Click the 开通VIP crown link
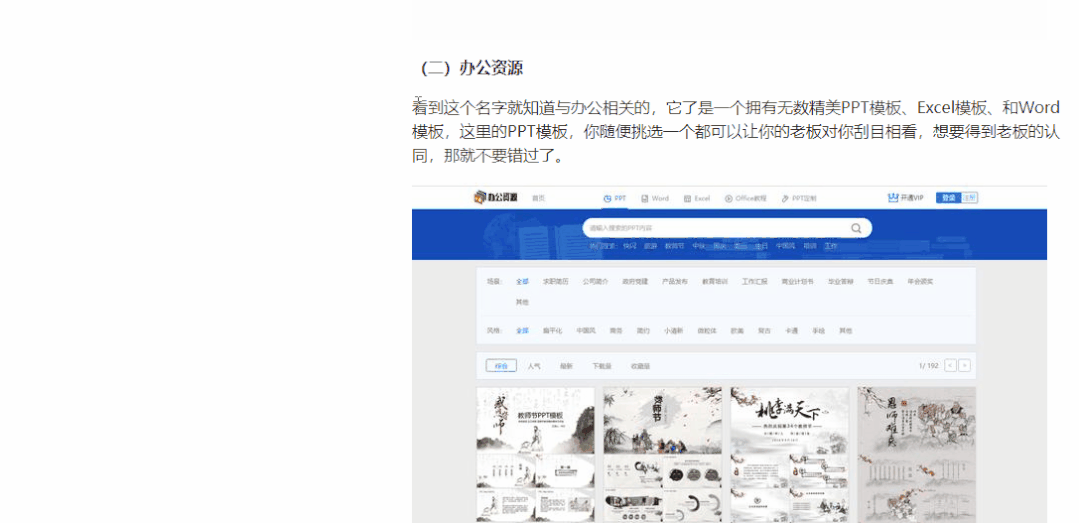Screen dimensions: 1079x523 (906, 198)
